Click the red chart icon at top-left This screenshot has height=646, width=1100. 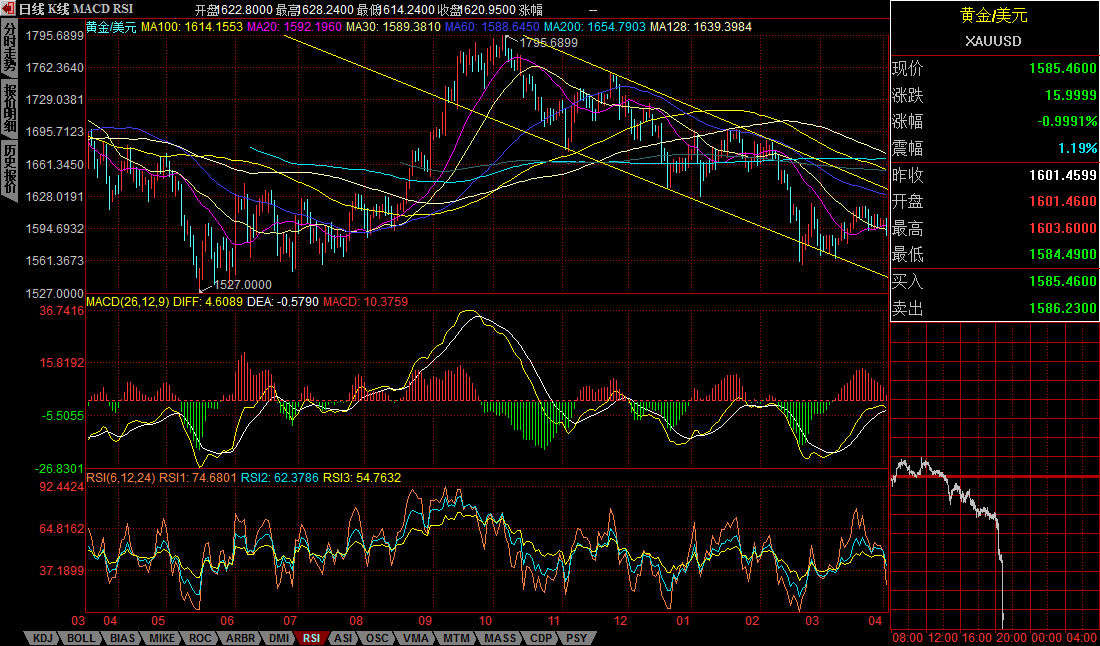(8, 9)
